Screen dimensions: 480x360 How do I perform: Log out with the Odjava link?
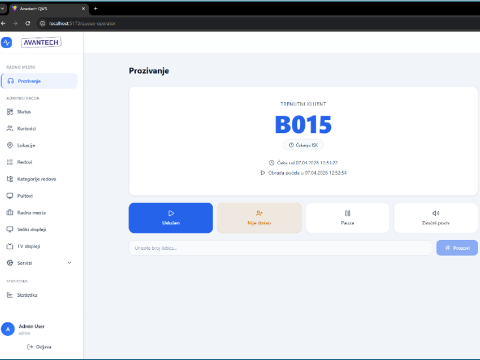click(39, 347)
